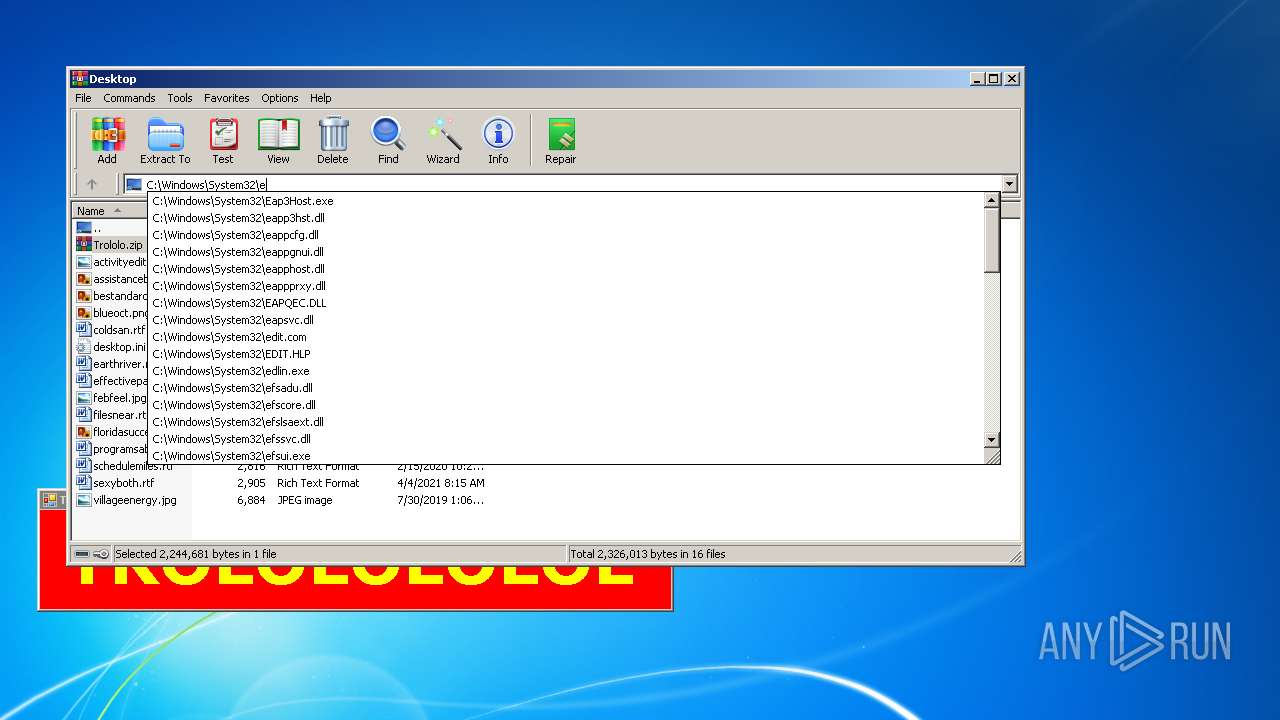1280x720 pixels.
Task: Select febfeel.jpg file
Action: (x=111, y=398)
